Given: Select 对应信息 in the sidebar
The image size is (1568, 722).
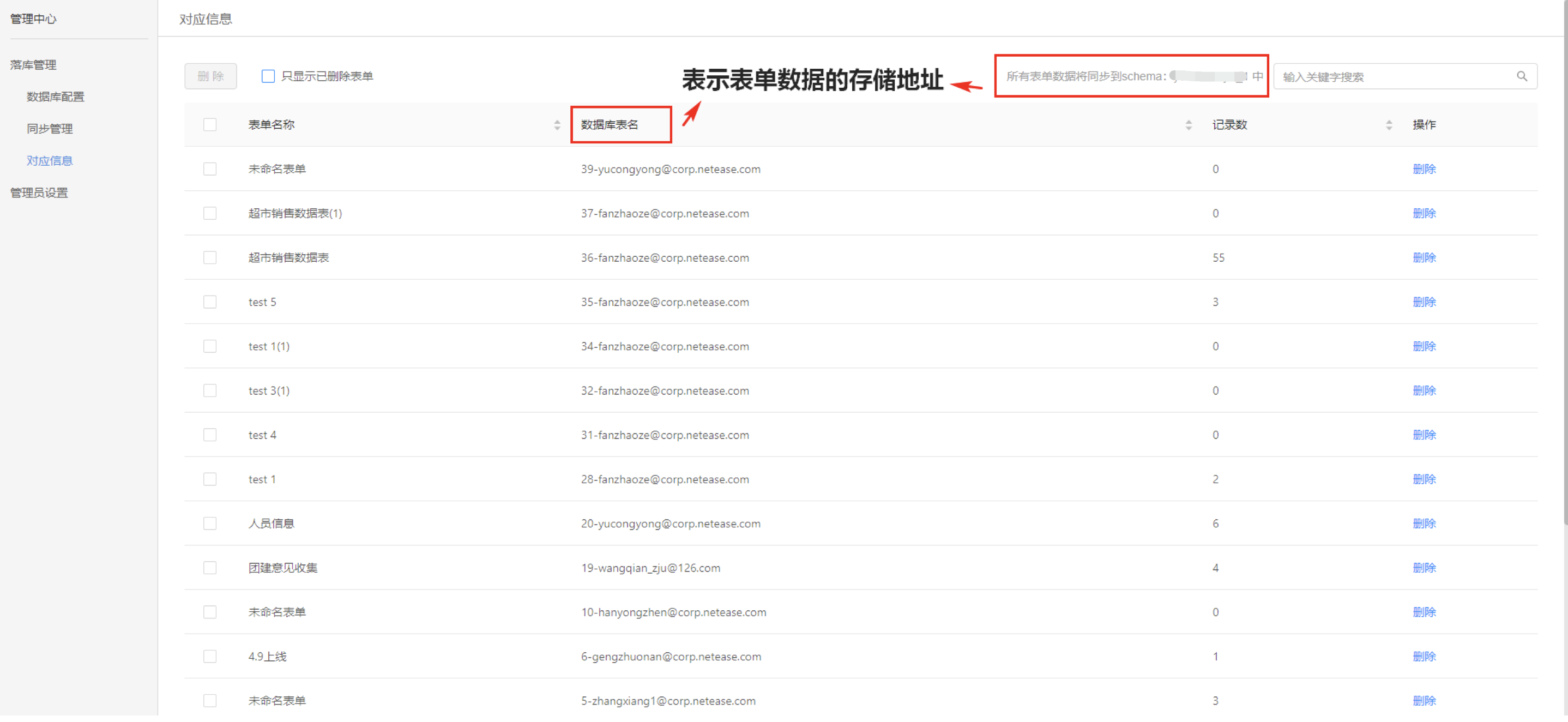Looking at the screenshot, I should coord(50,161).
